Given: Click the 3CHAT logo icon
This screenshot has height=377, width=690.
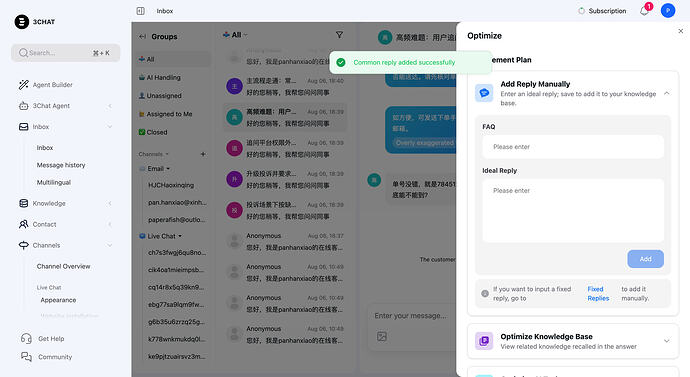Looking at the screenshot, I should pos(22,22).
